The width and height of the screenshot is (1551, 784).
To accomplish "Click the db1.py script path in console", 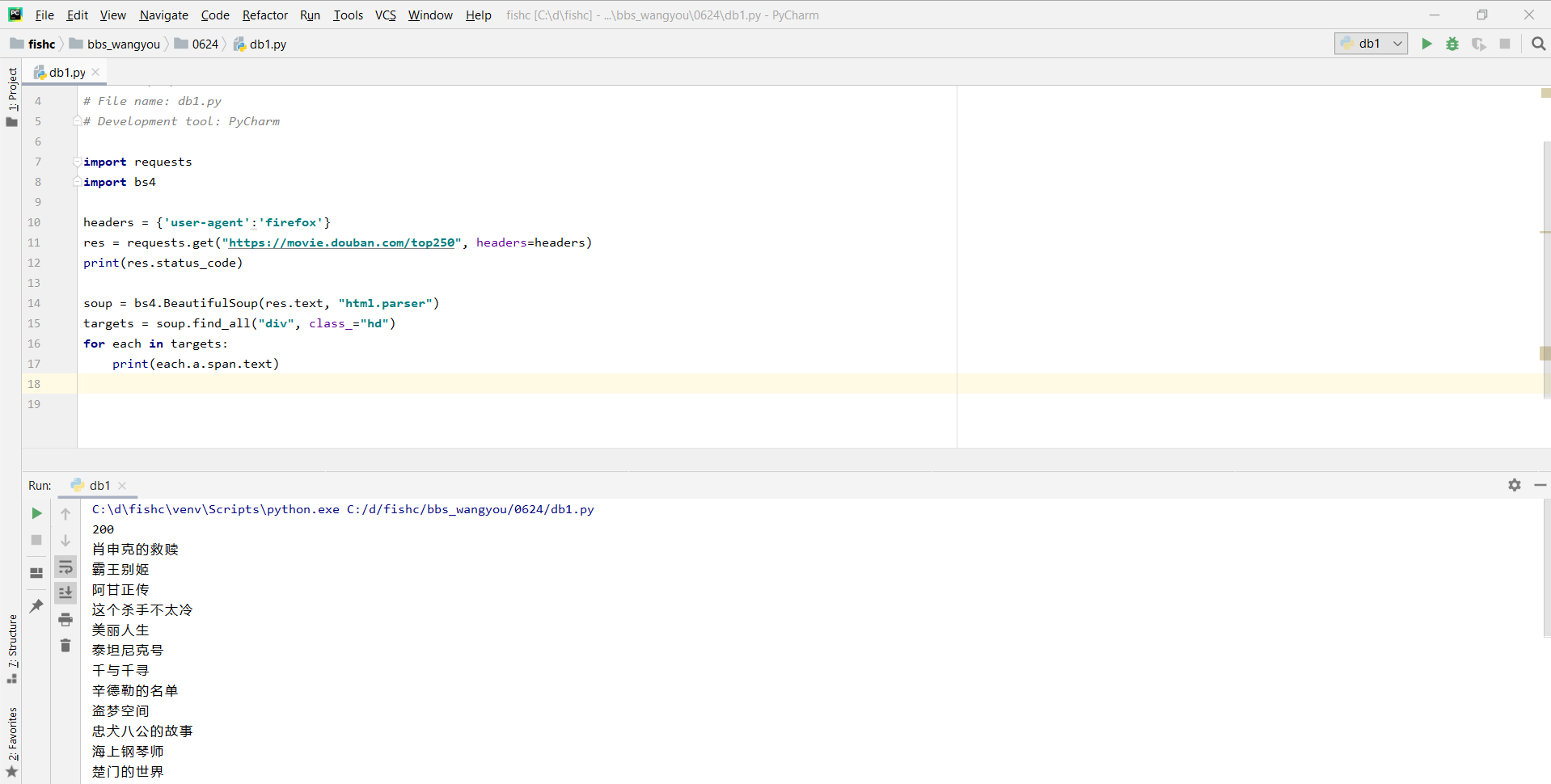I will point(471,509).
